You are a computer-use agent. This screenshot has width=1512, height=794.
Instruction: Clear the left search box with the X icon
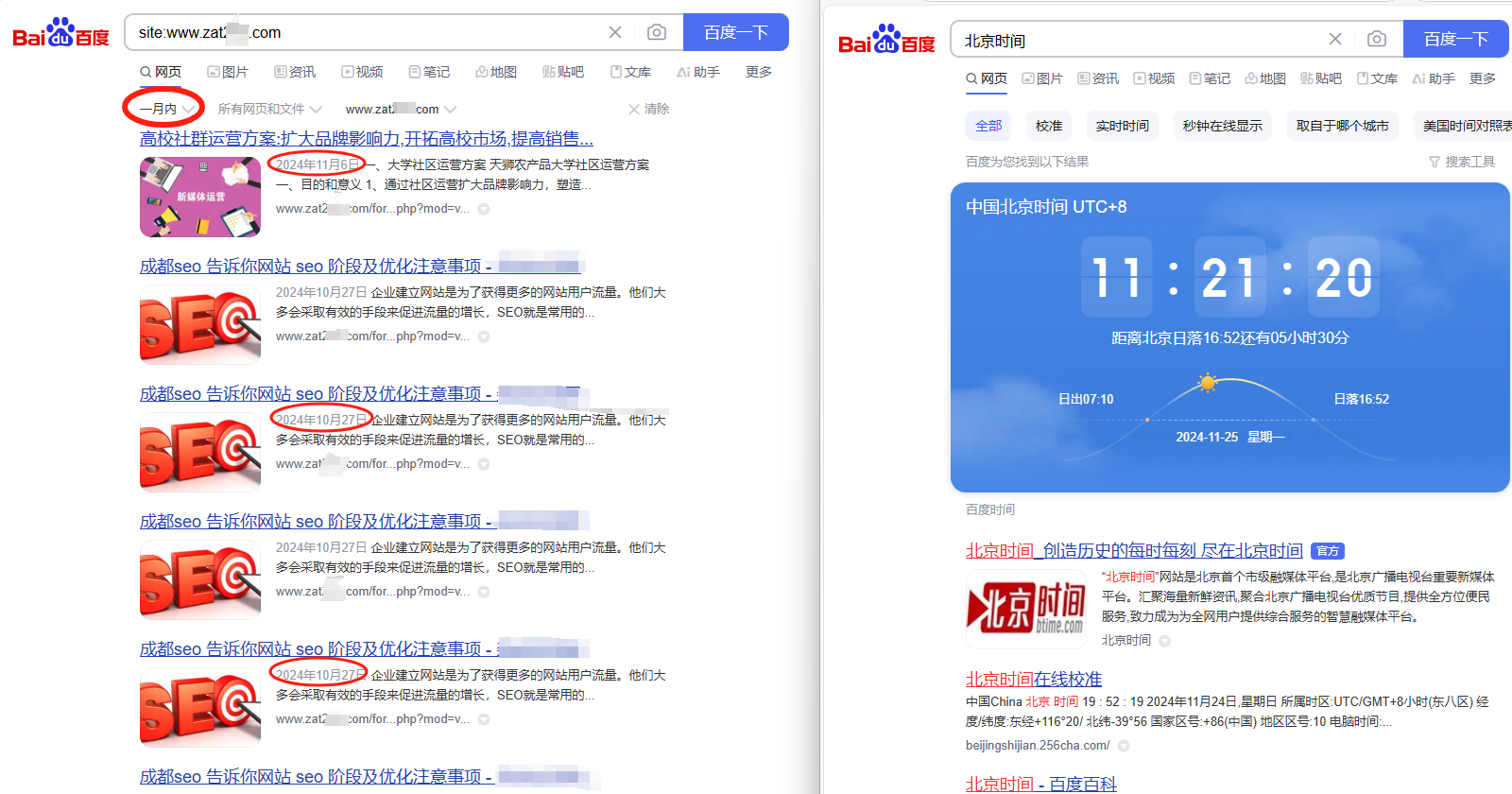615,32
